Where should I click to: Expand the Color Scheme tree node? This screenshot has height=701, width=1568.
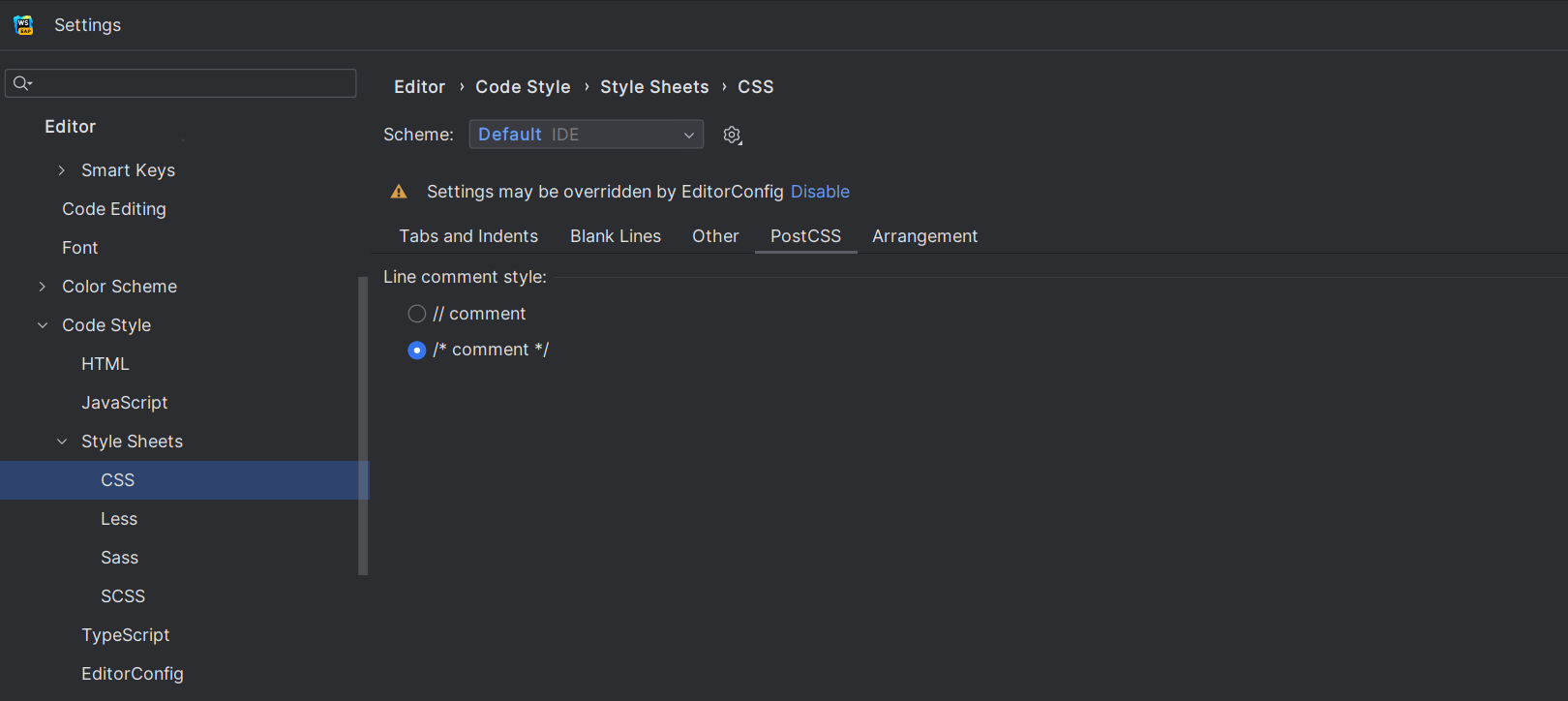pos(43,287)
